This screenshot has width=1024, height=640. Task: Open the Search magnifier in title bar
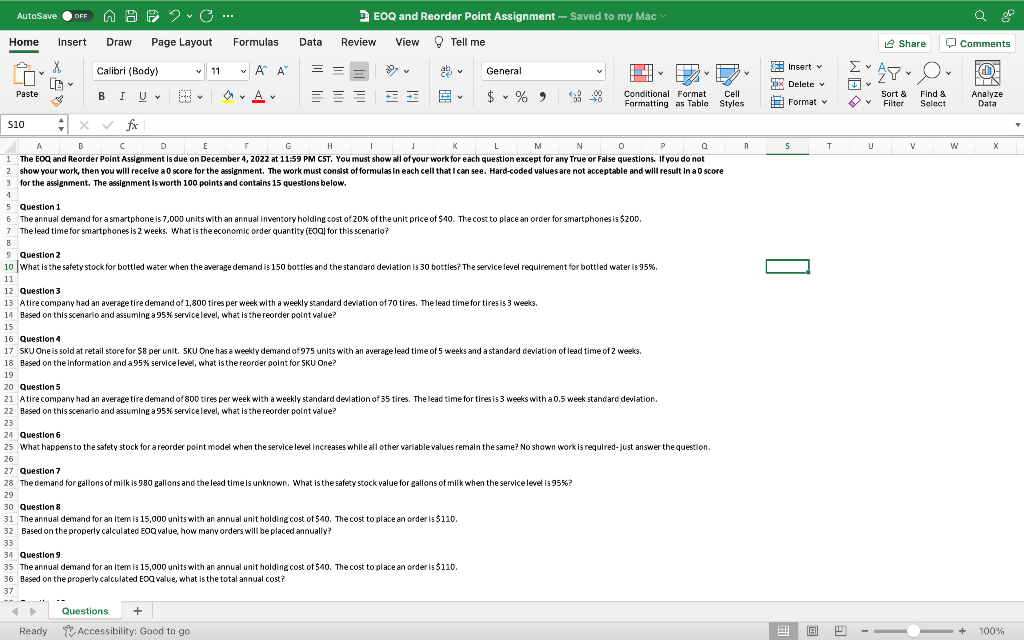click(x=980, y=16)
